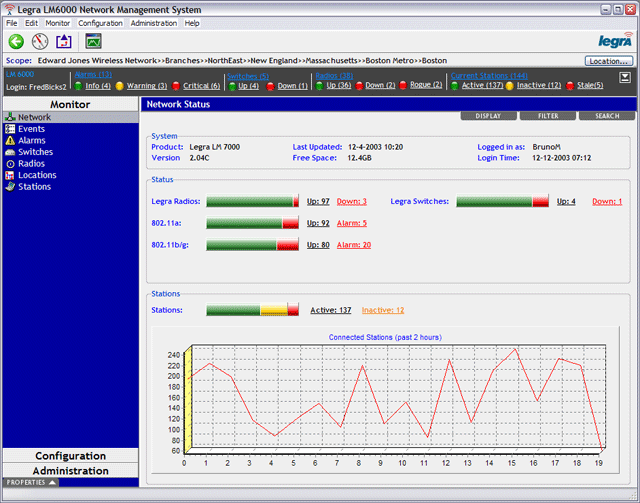Open the Radios (38) link

click(334, 76)
